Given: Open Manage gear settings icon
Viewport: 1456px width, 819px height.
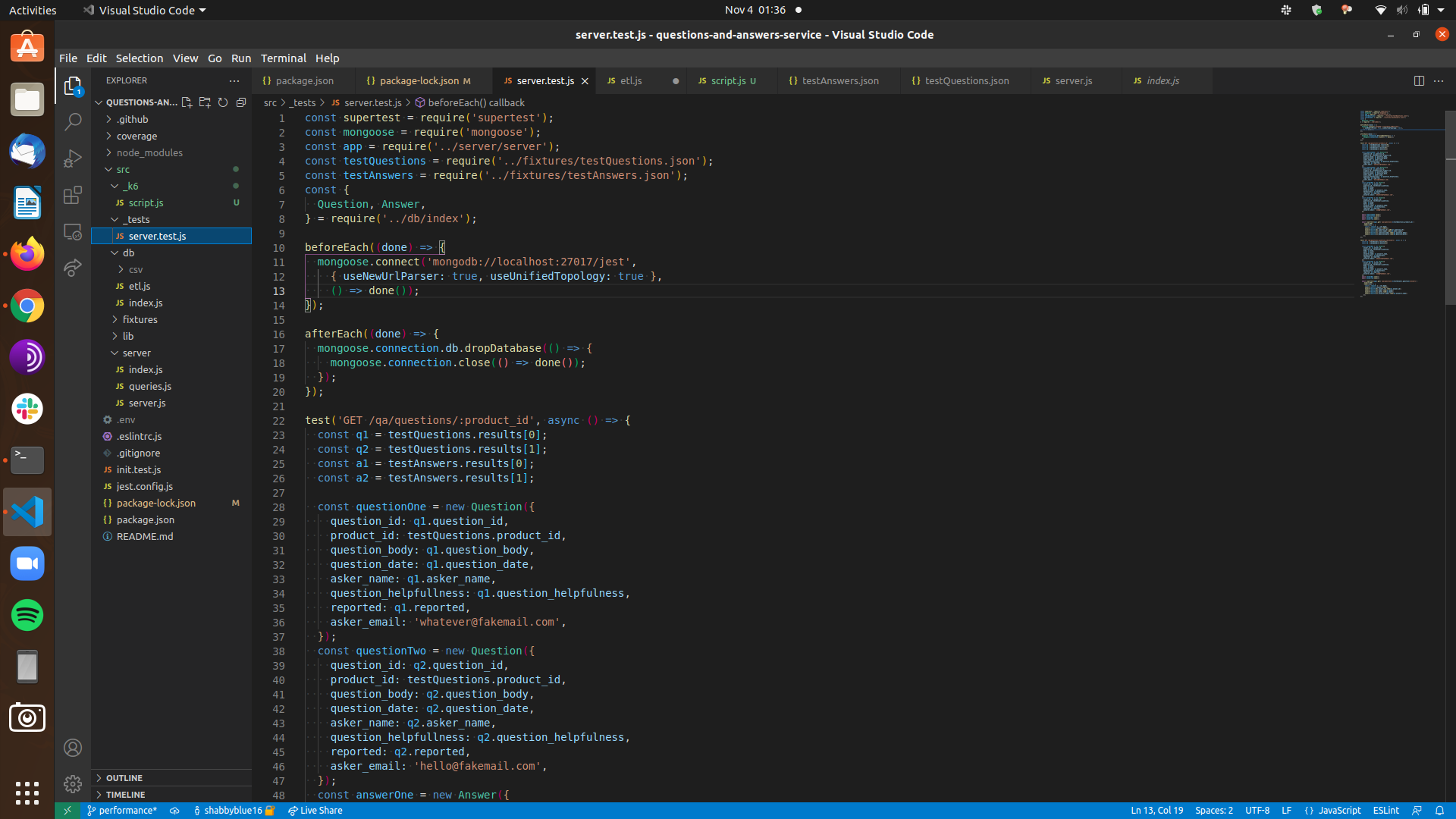Looking at the screenshot, I should 73,783.
